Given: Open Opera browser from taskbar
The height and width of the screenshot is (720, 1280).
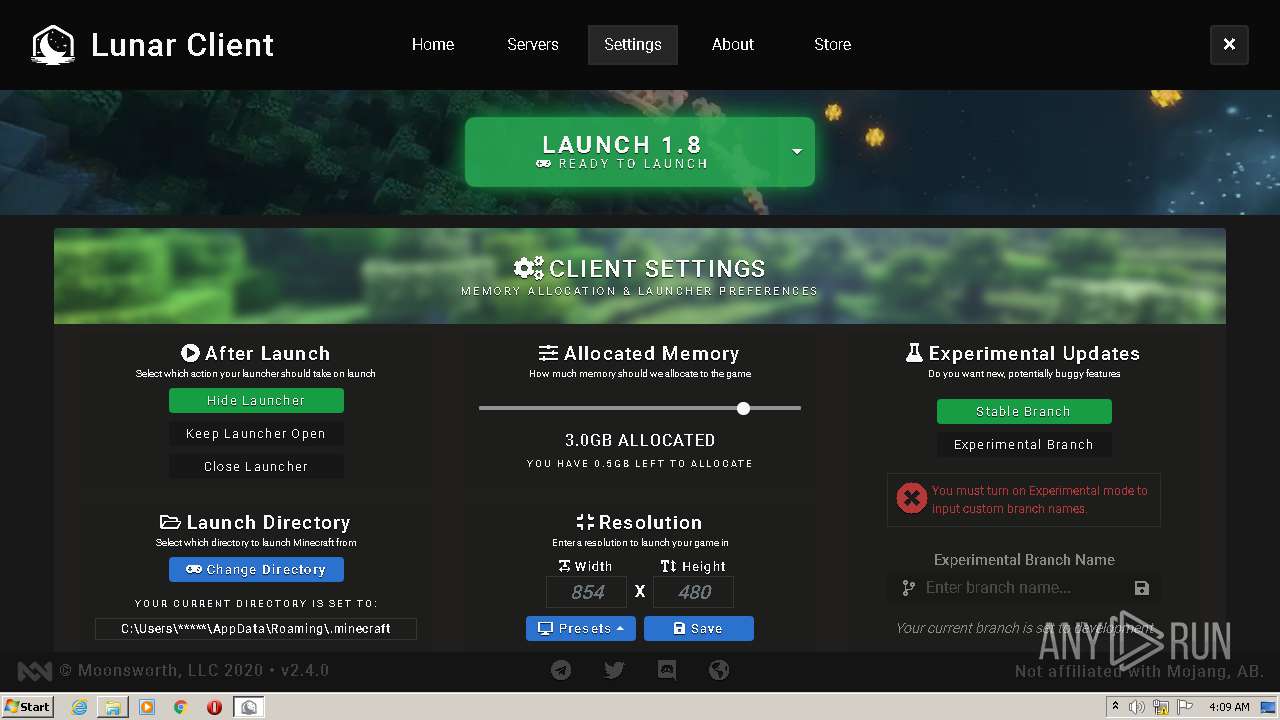Looking at the screenshot, I should click(214, 707).
